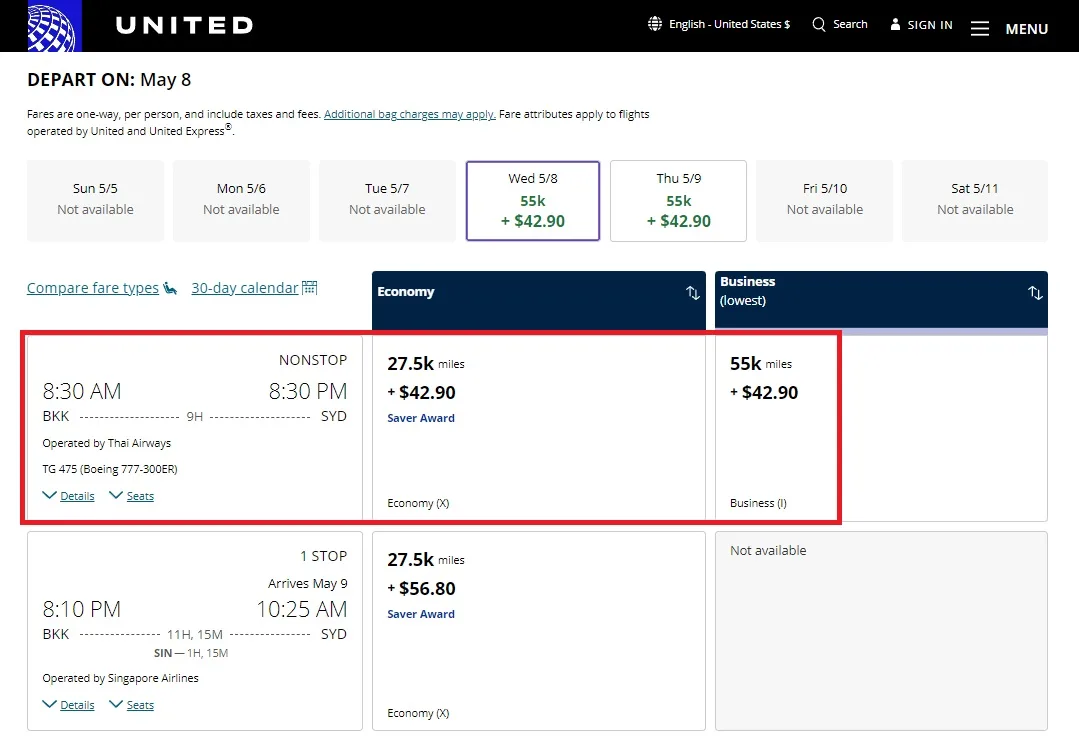Viewport: 1079px width, 736px height.
Task: Choose 27.5k miles + $56.80 economy fare
Action: pos(539,631)
